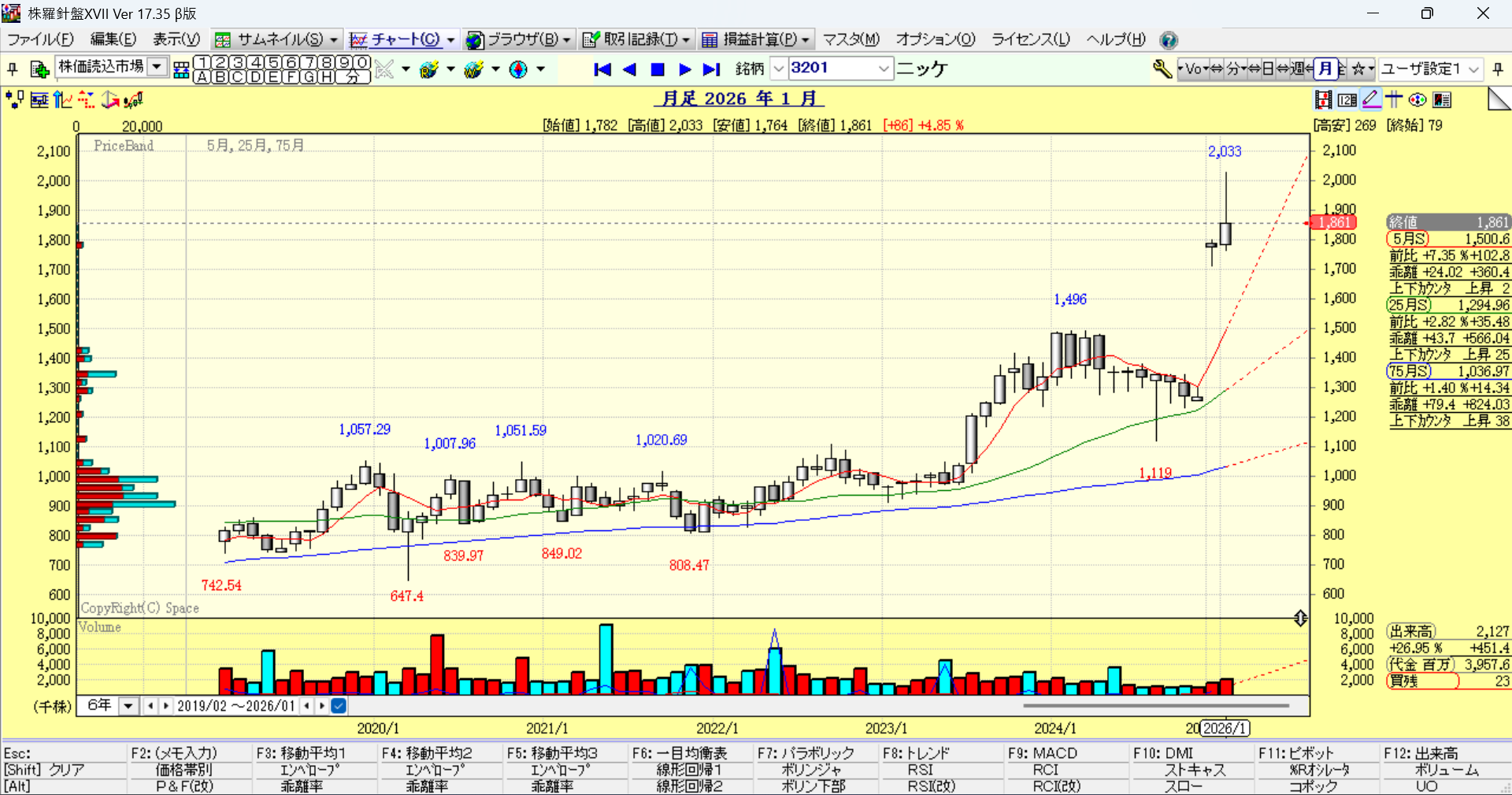This screenshot has height=795, width=1512.
Task: Switch to monthly chart with 月 button
Action: tap(1325, 69)
